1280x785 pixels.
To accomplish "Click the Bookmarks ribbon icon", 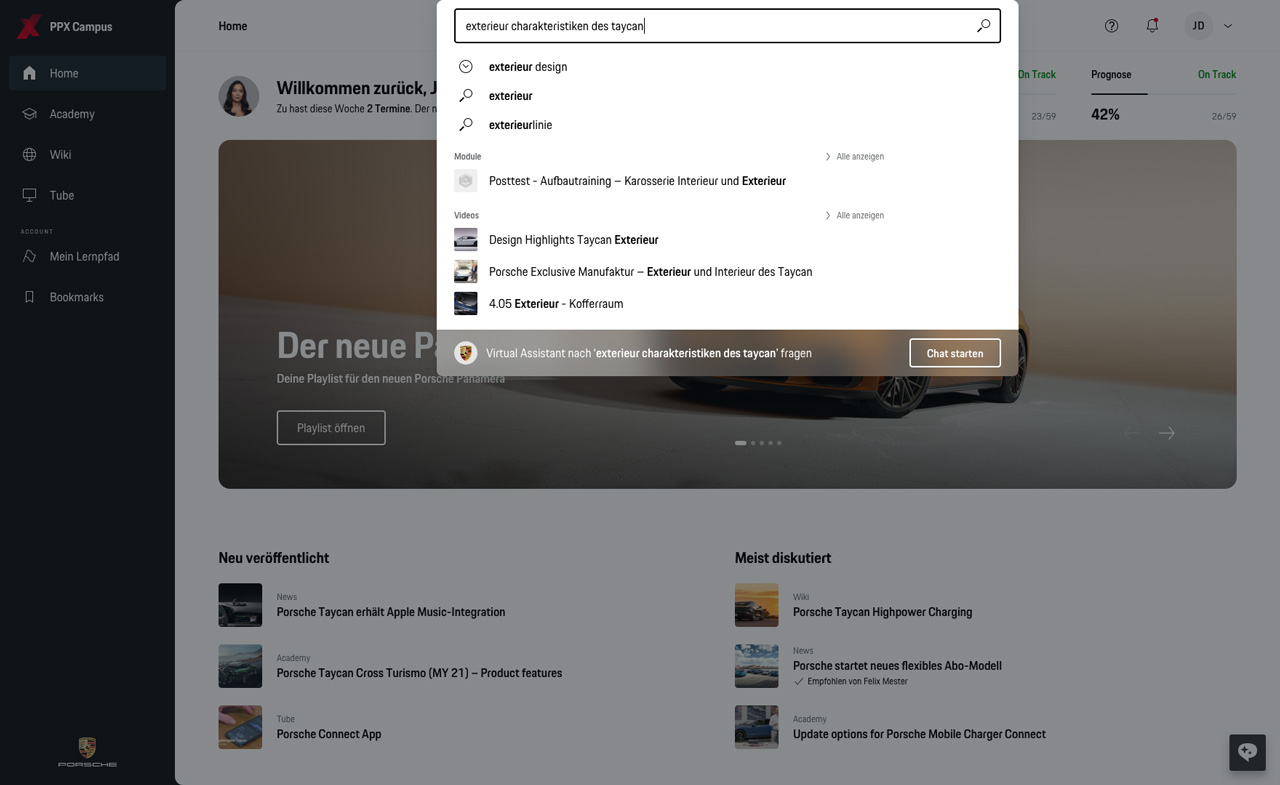I will coord(30,298).
